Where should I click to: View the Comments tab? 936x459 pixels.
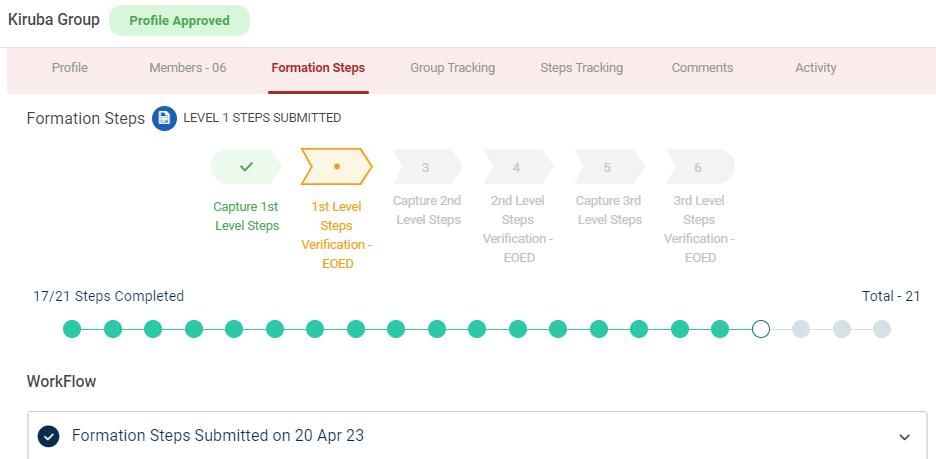[702, 68]
